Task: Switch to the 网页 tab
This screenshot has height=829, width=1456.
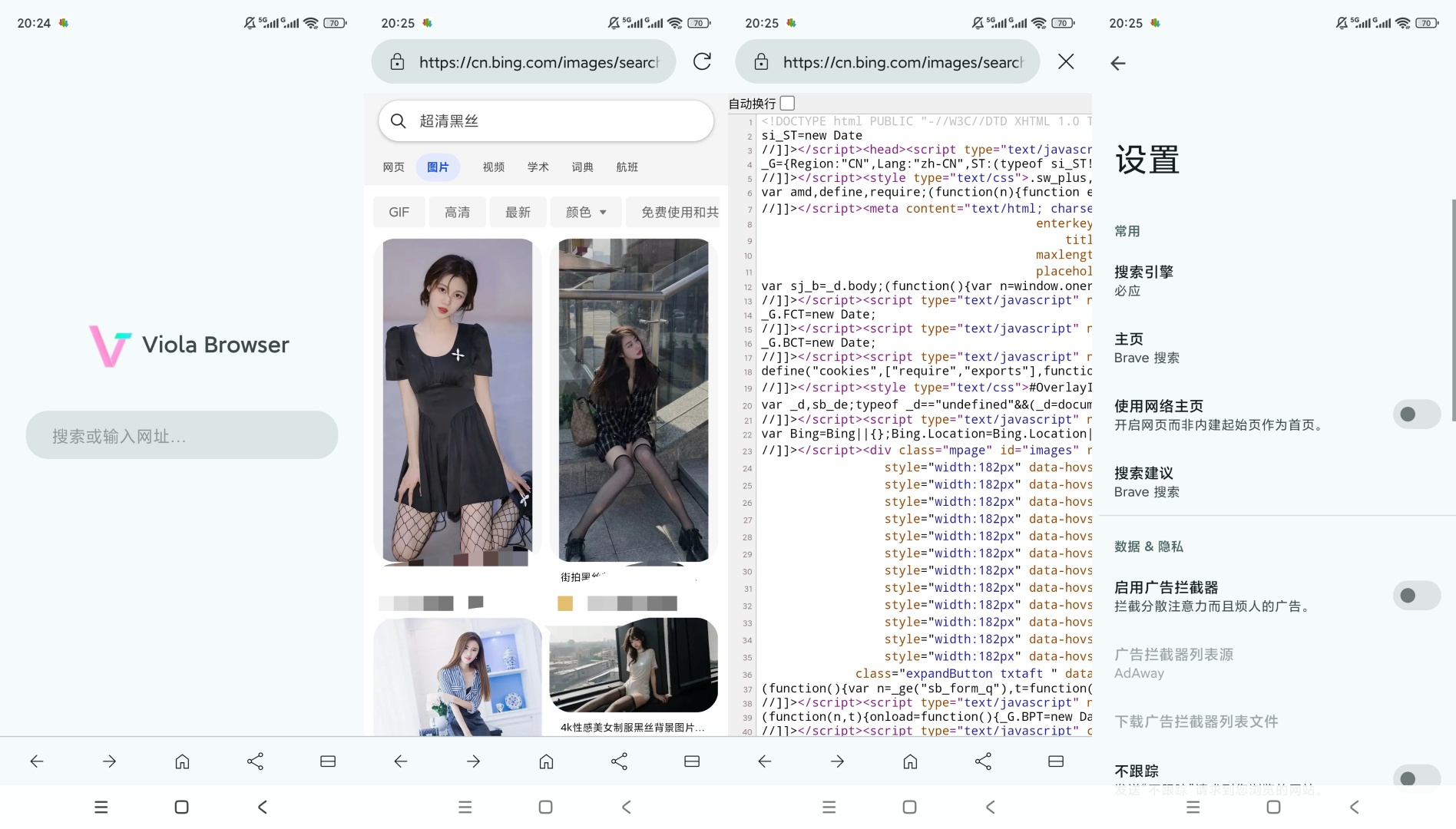Action: [394, 167]
